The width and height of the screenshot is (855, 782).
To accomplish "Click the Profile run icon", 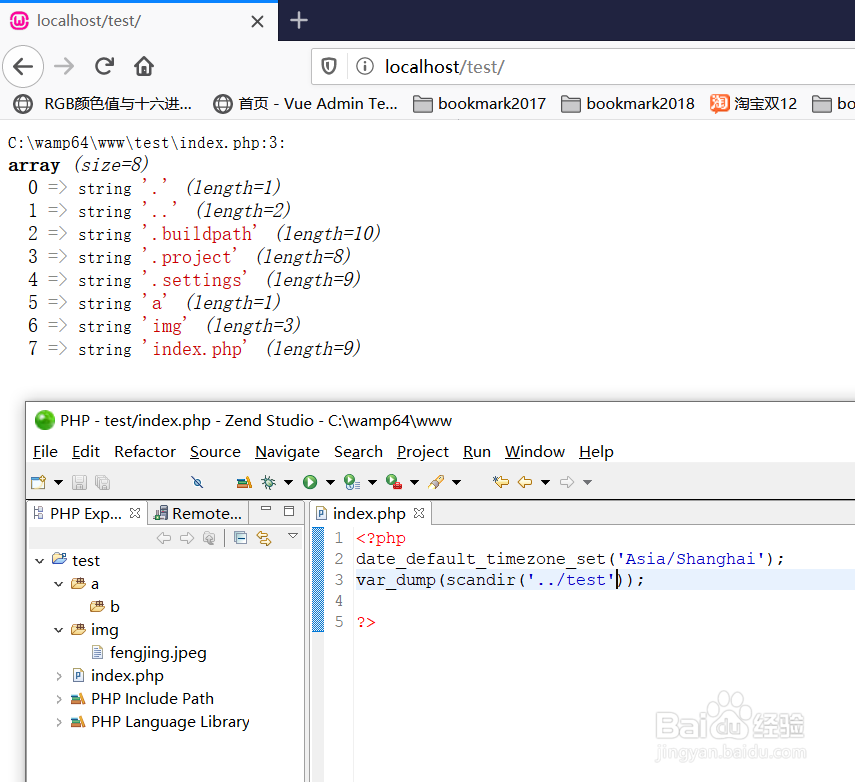I will [x=352, y=482].
